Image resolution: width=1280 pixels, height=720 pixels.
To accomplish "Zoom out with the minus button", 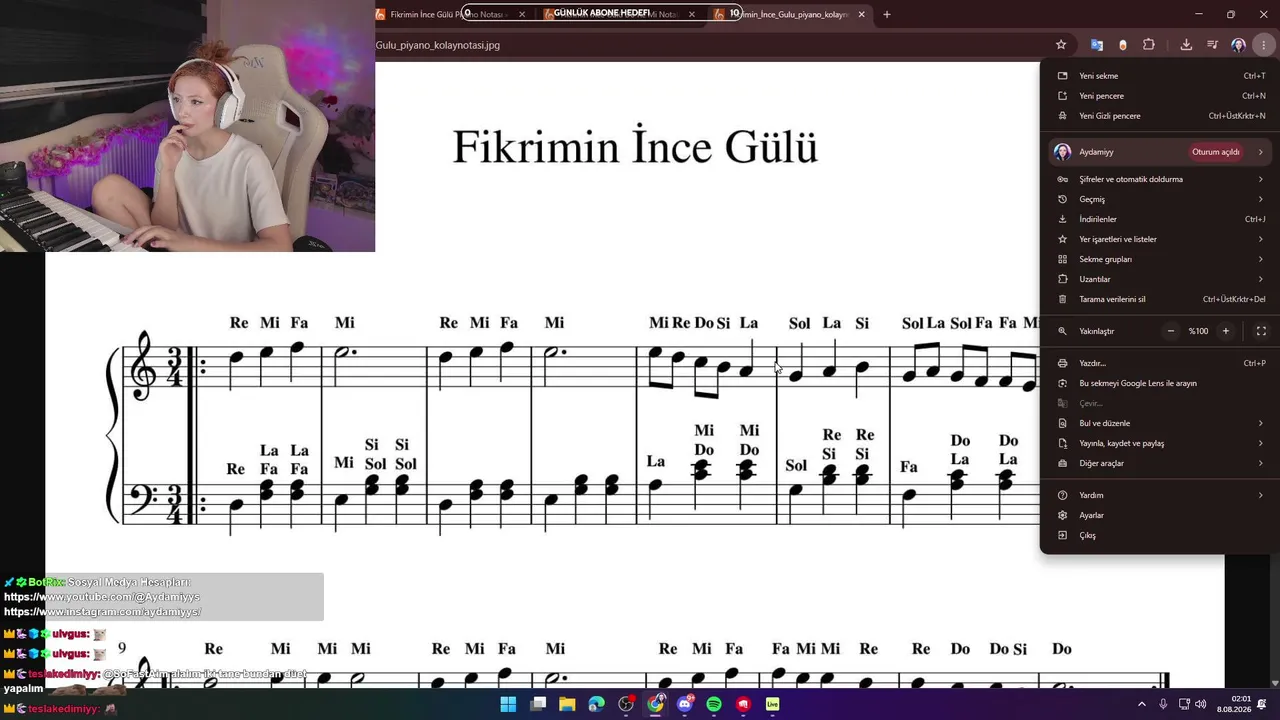I will click(1171, 331).
